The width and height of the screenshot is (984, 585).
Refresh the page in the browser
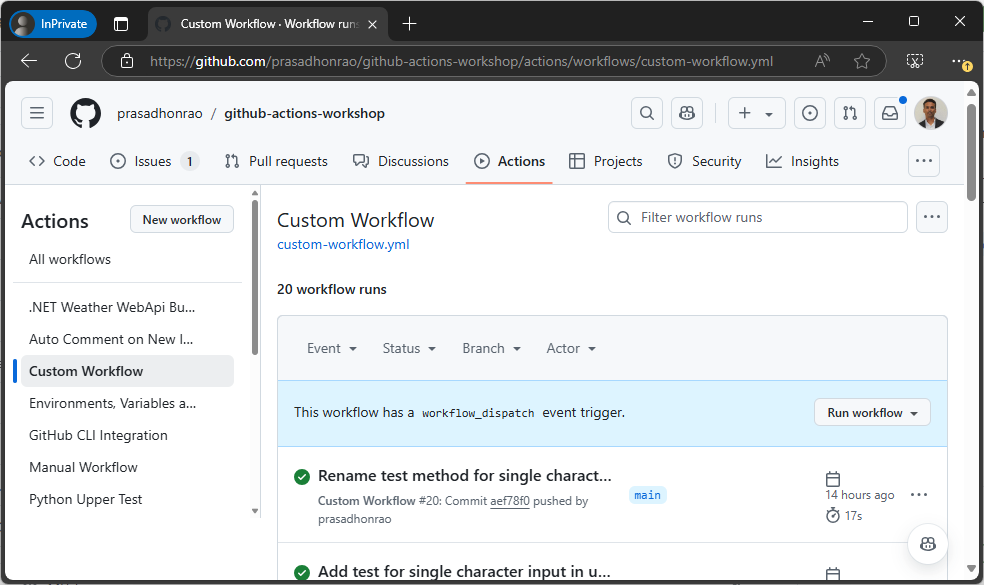point(73,61)
